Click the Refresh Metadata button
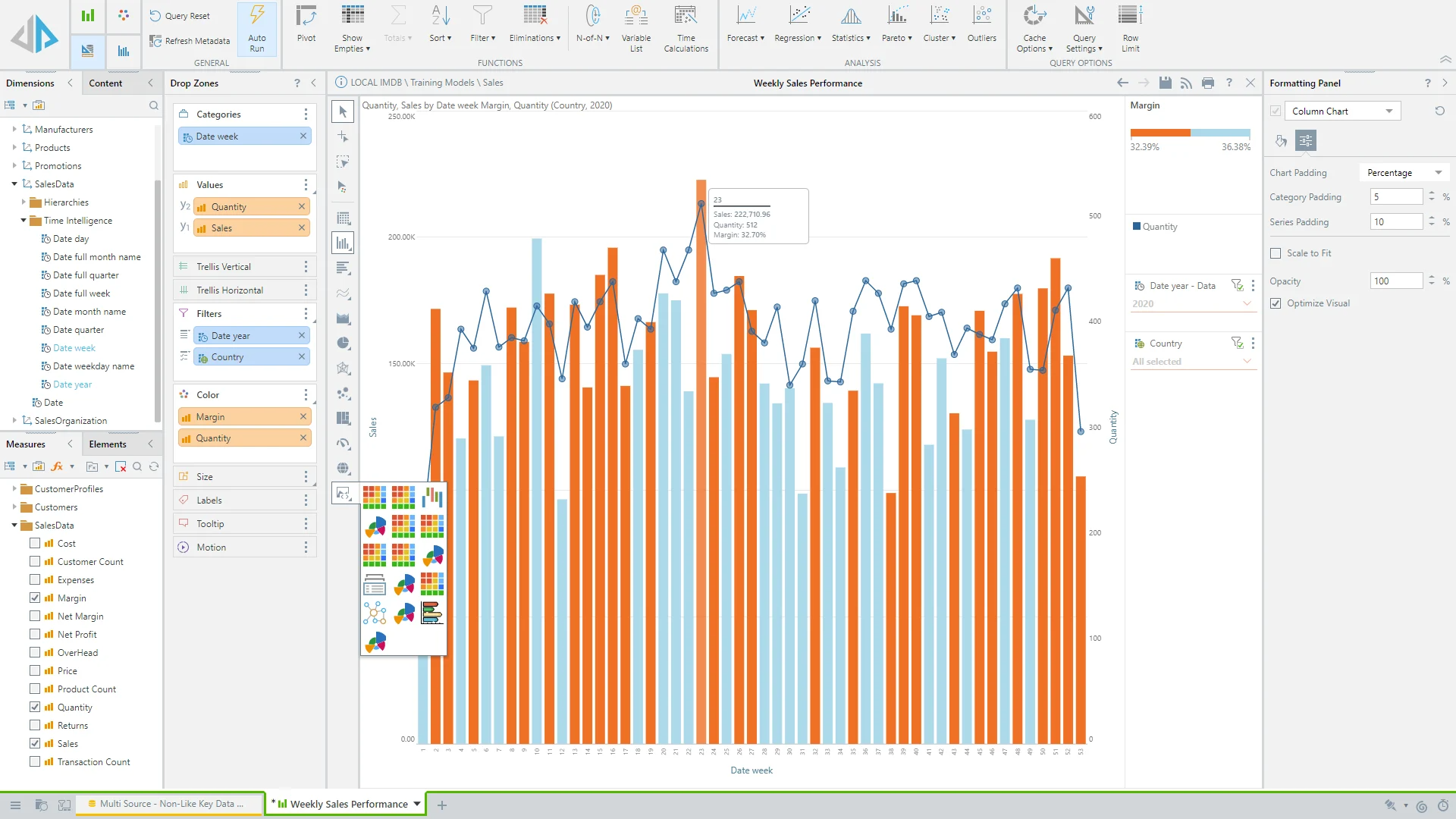 pyautogui.click(x=189, y=40)
